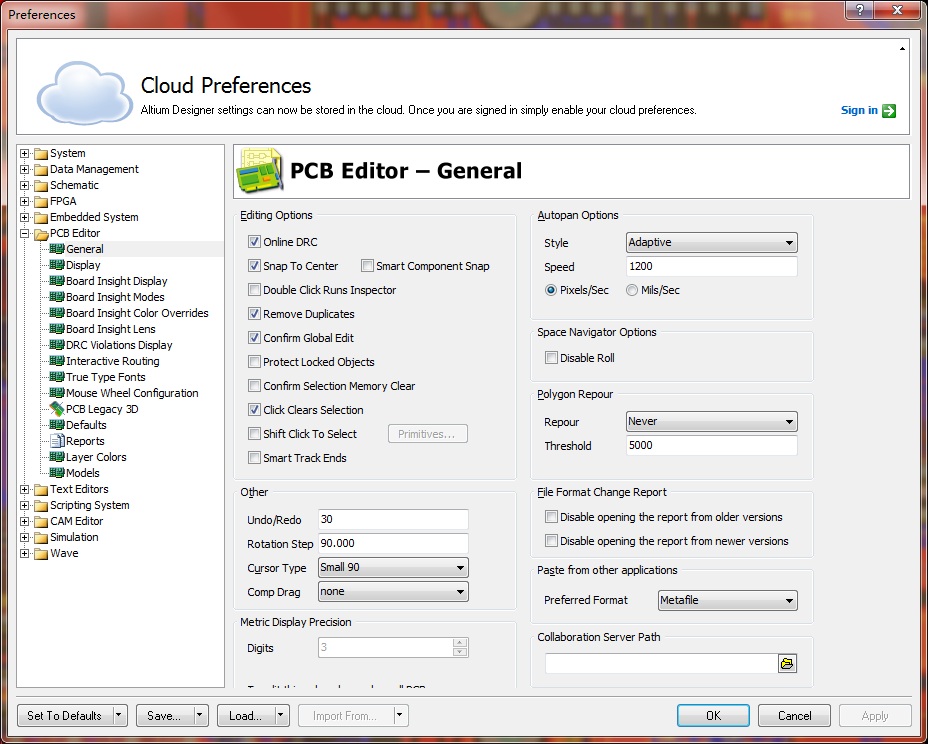
Task: Click the Rotation Step input field
Action: (393, 543)
